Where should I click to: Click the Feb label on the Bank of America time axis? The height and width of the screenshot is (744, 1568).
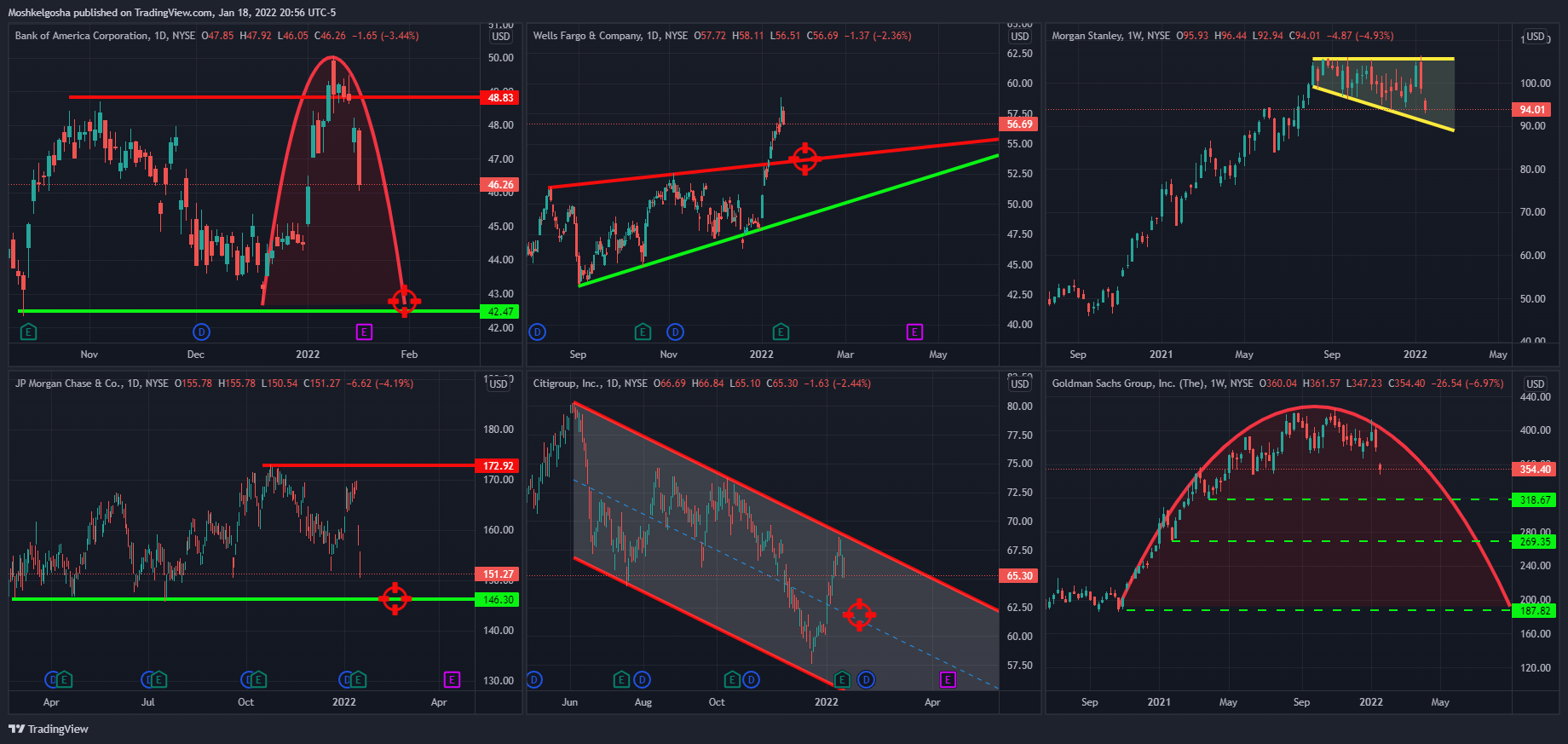point(409,355)
